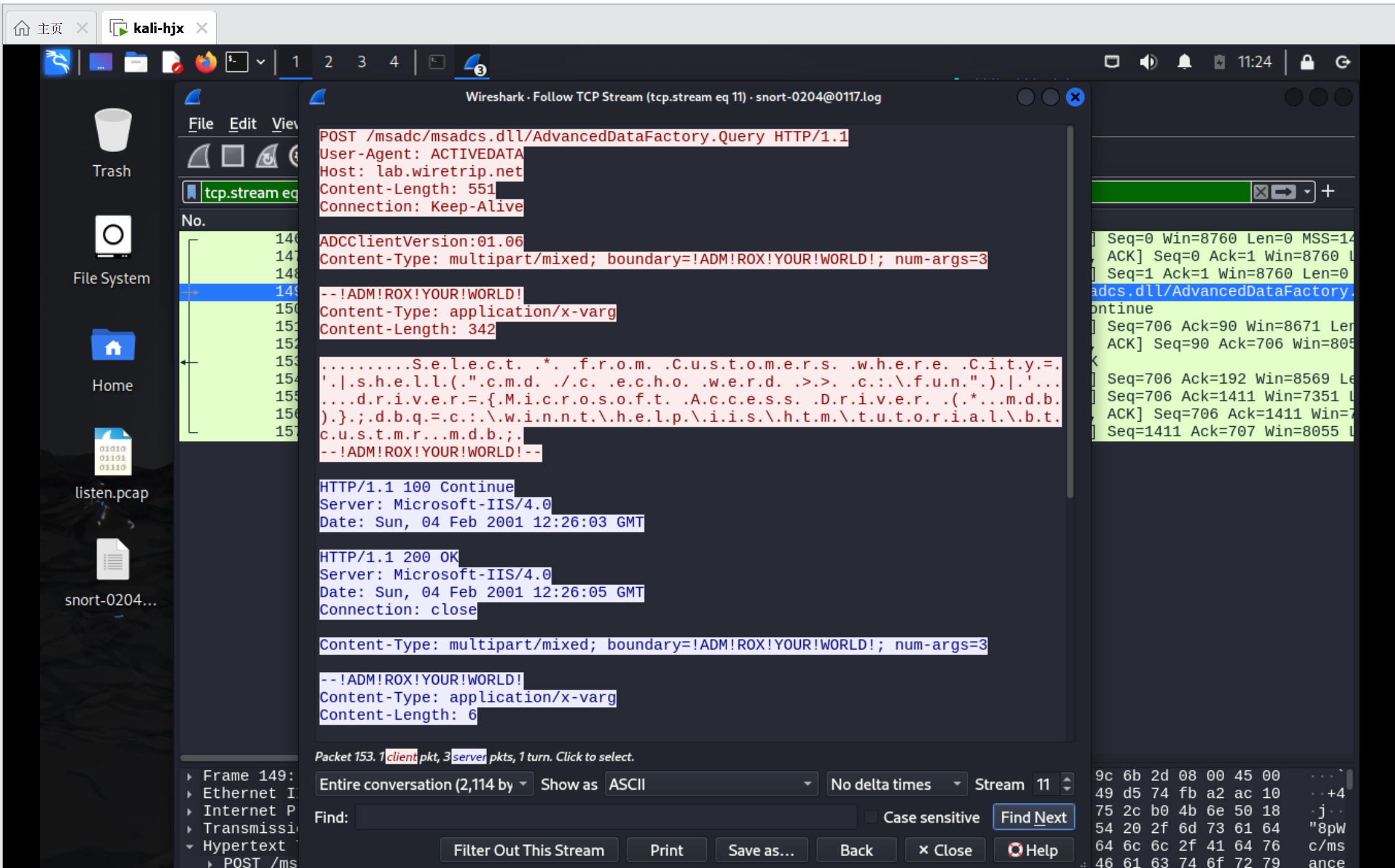Apply display filter with arrow button
Screen dimensions: 1395x868
pyautogui.click(x=1283, y=191)
